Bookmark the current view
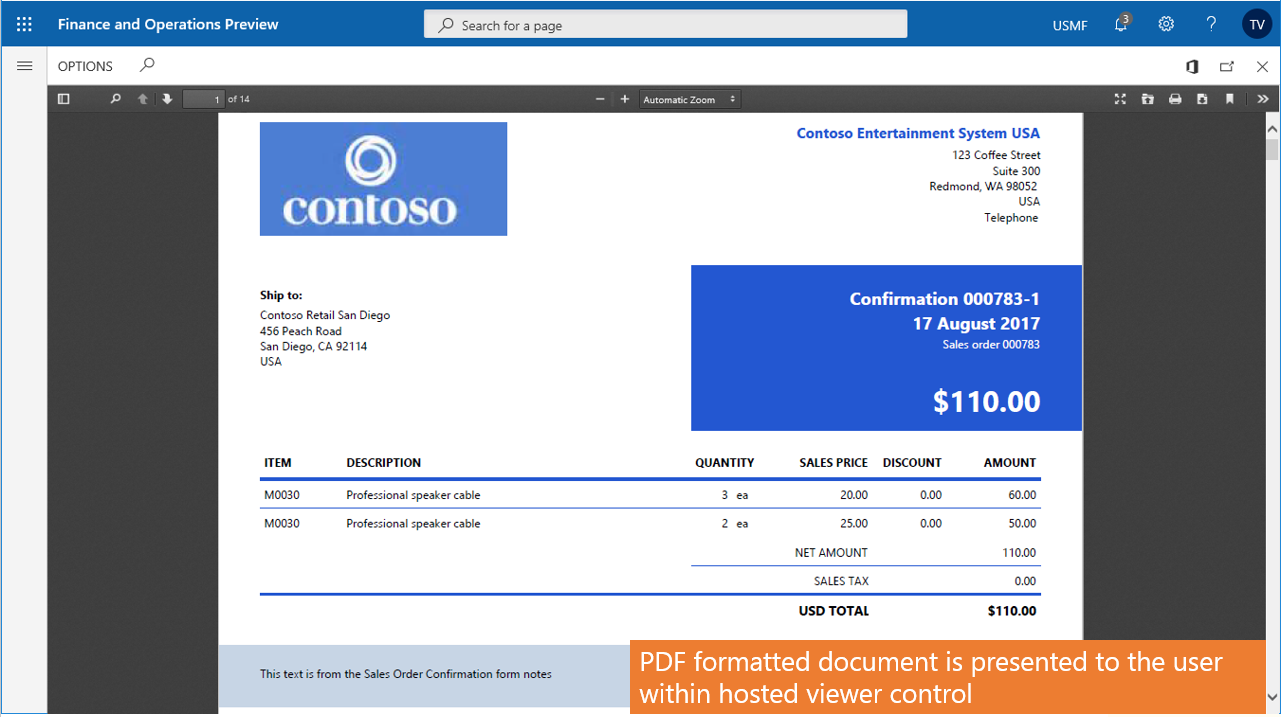 pyautogui.click(x=1229, y=99)
